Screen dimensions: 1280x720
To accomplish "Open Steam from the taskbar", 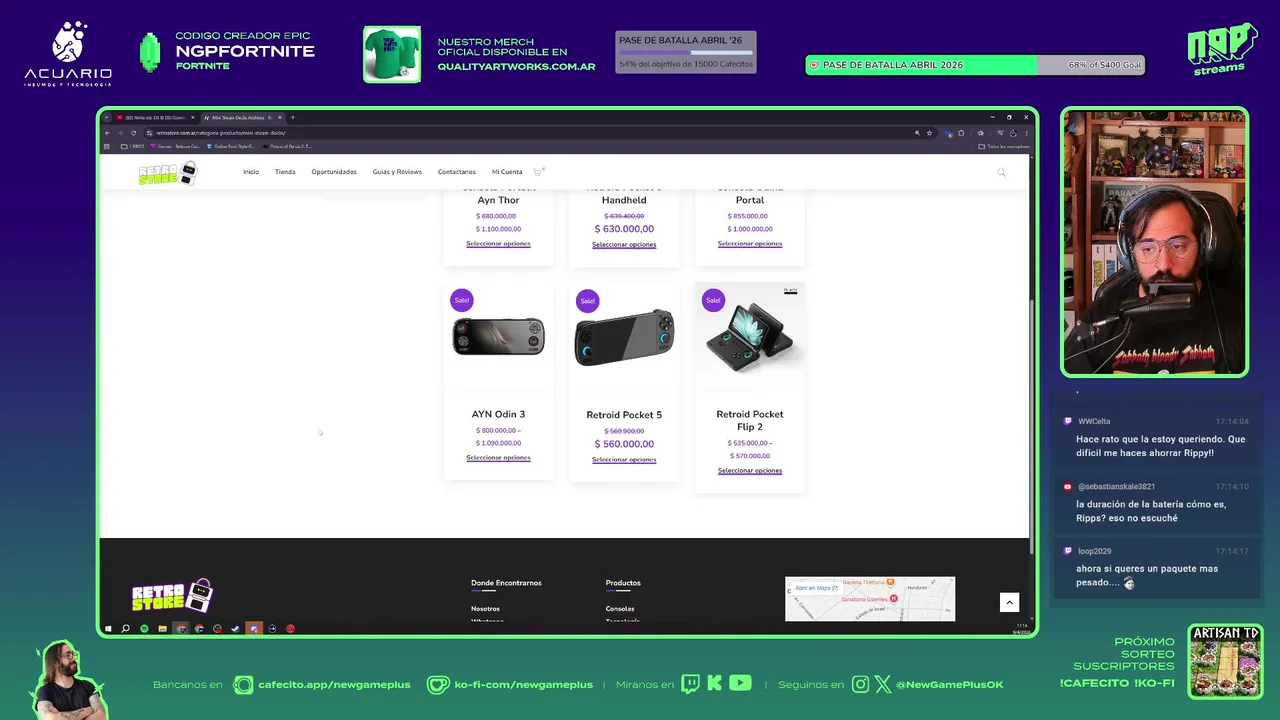I will pyautogui.click(x=235, y=629).
